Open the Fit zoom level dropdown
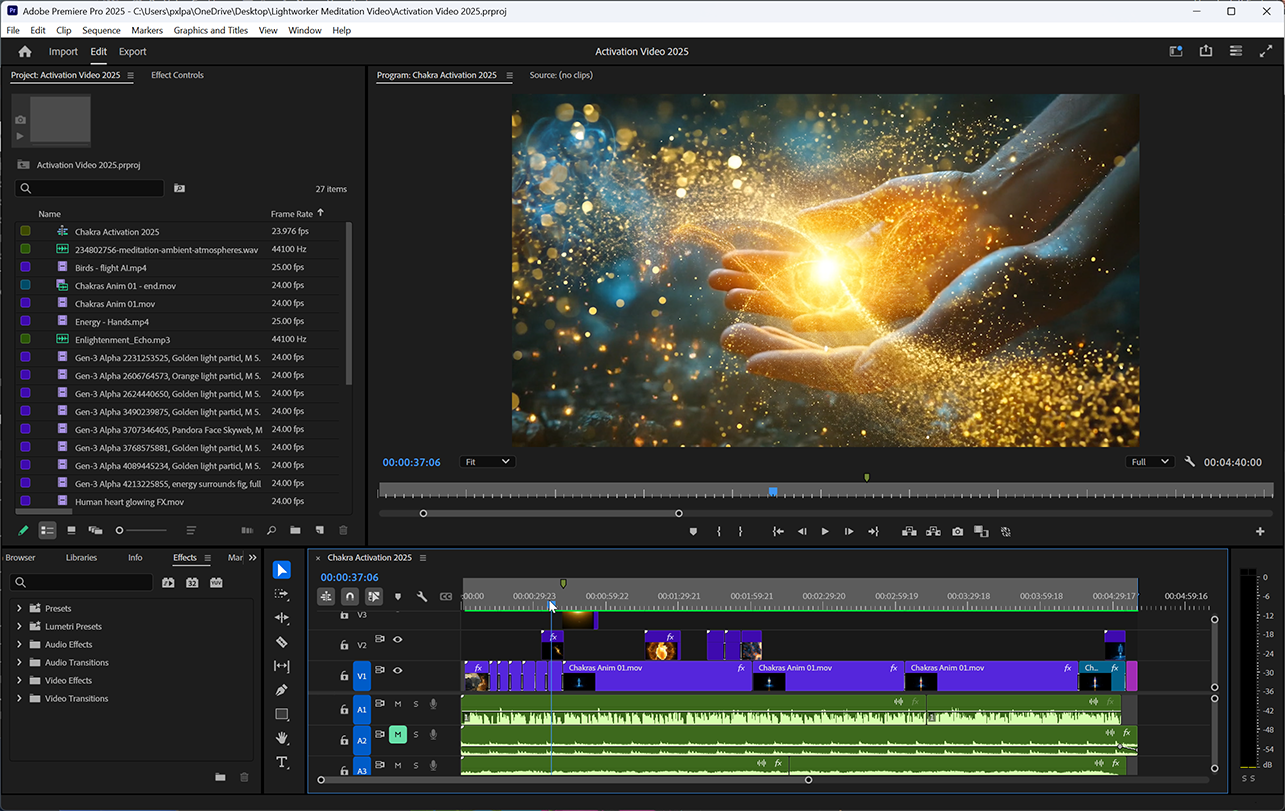Screen dimensions: 1285x811 tap(487, 462)
